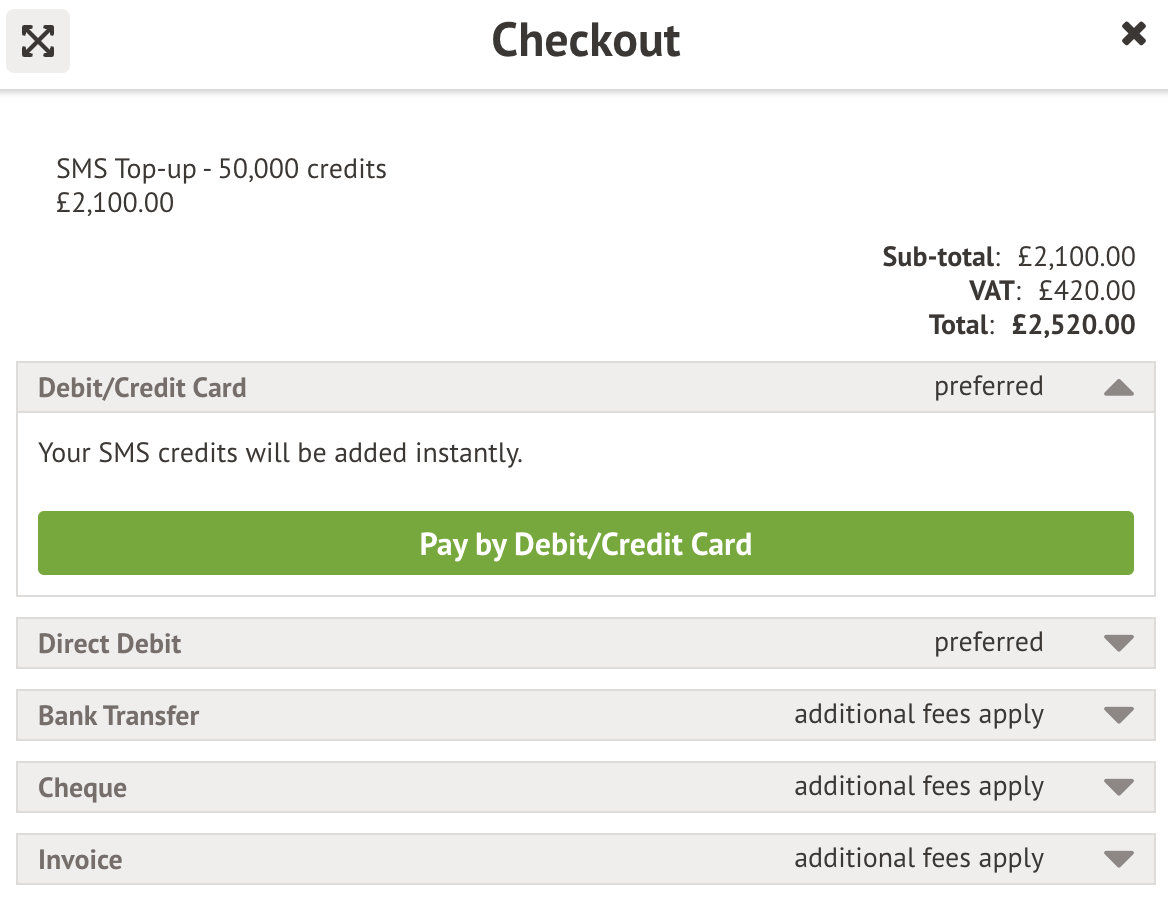This screenshot has width=1168, height=914.
Task: Click "additional fees apply" on Cheque row
Action: (x=919, y=787)
